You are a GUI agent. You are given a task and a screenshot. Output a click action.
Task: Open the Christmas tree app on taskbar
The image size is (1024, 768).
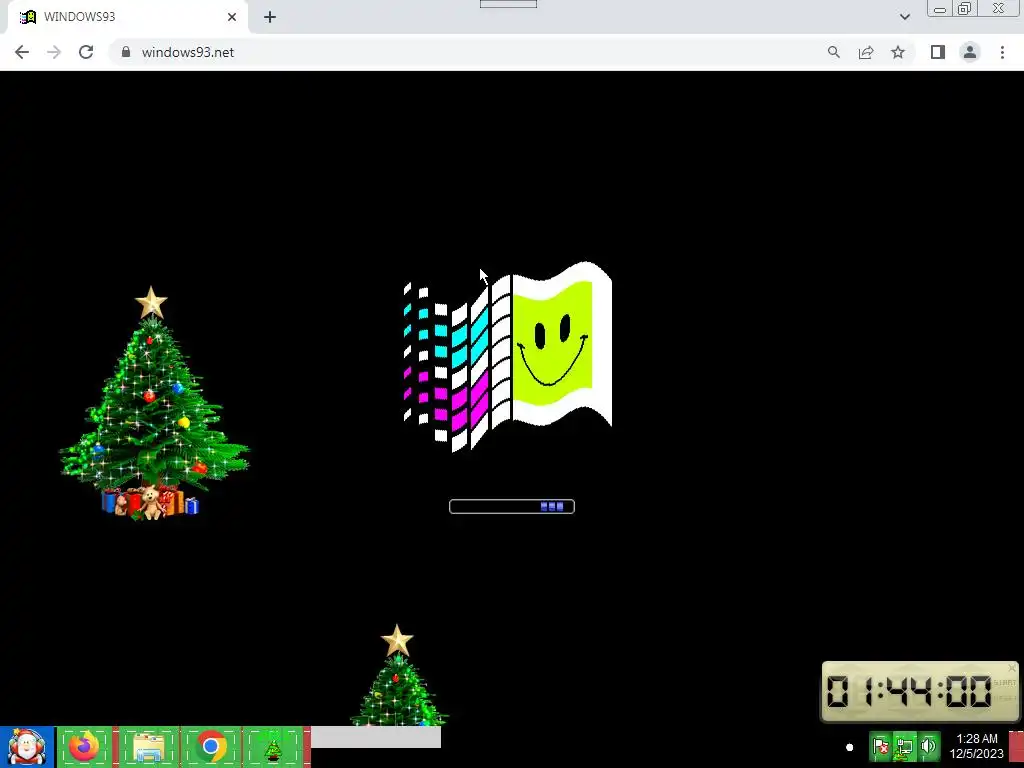(x=274, y=747)
